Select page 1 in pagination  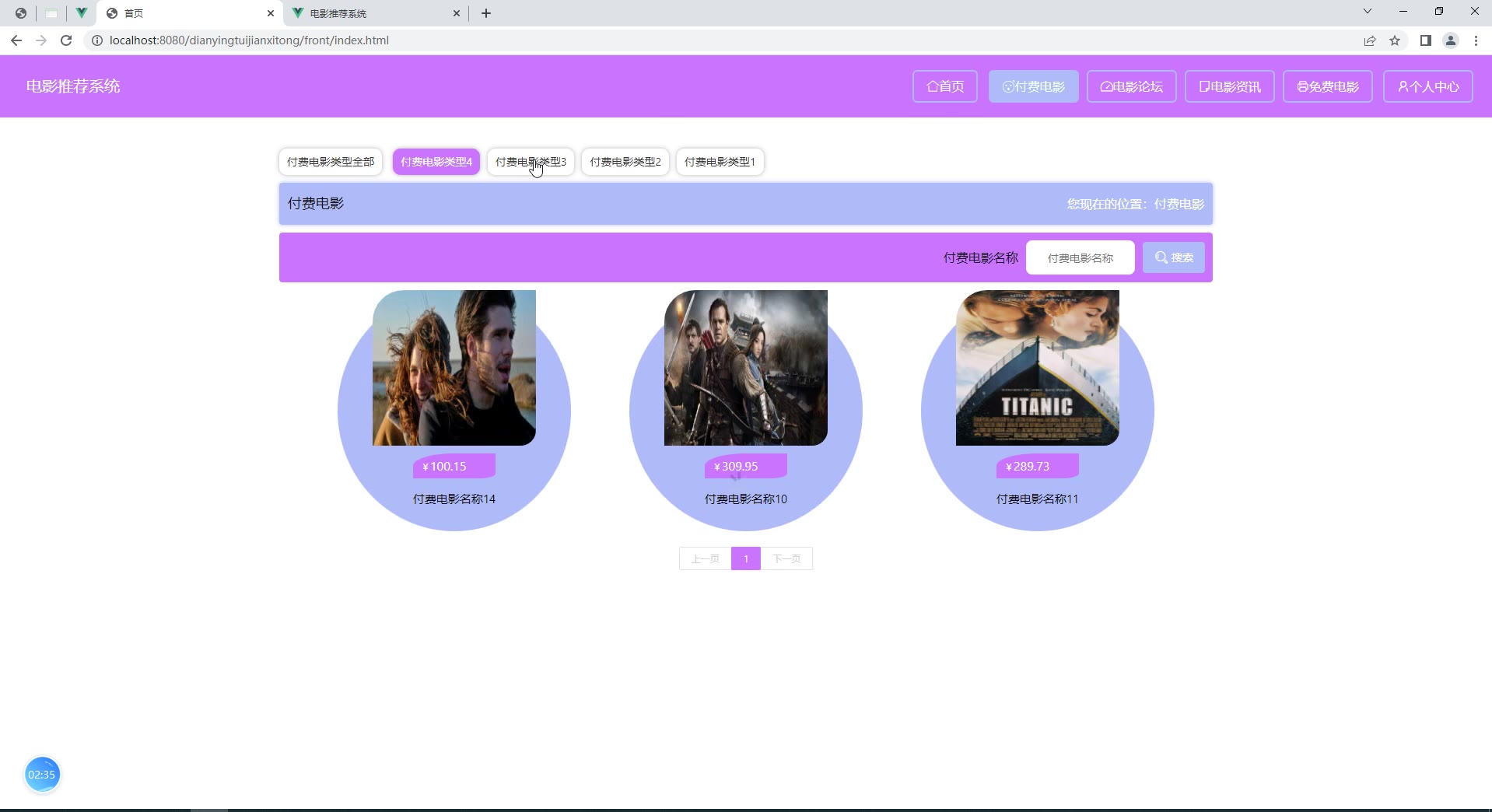point(746,558)
